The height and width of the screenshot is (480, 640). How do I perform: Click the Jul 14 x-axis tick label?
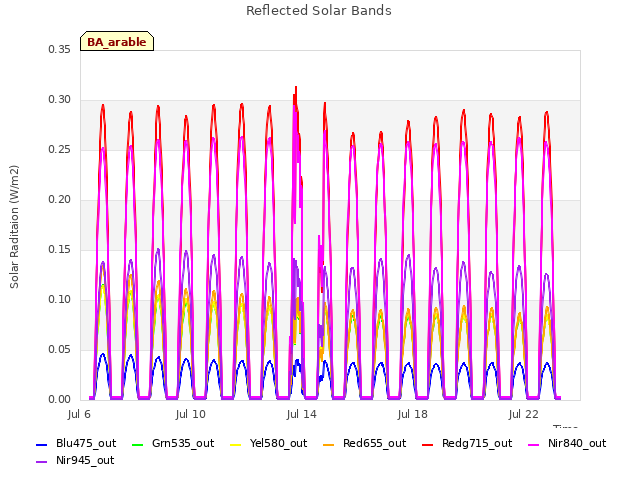tap(302, 414)
